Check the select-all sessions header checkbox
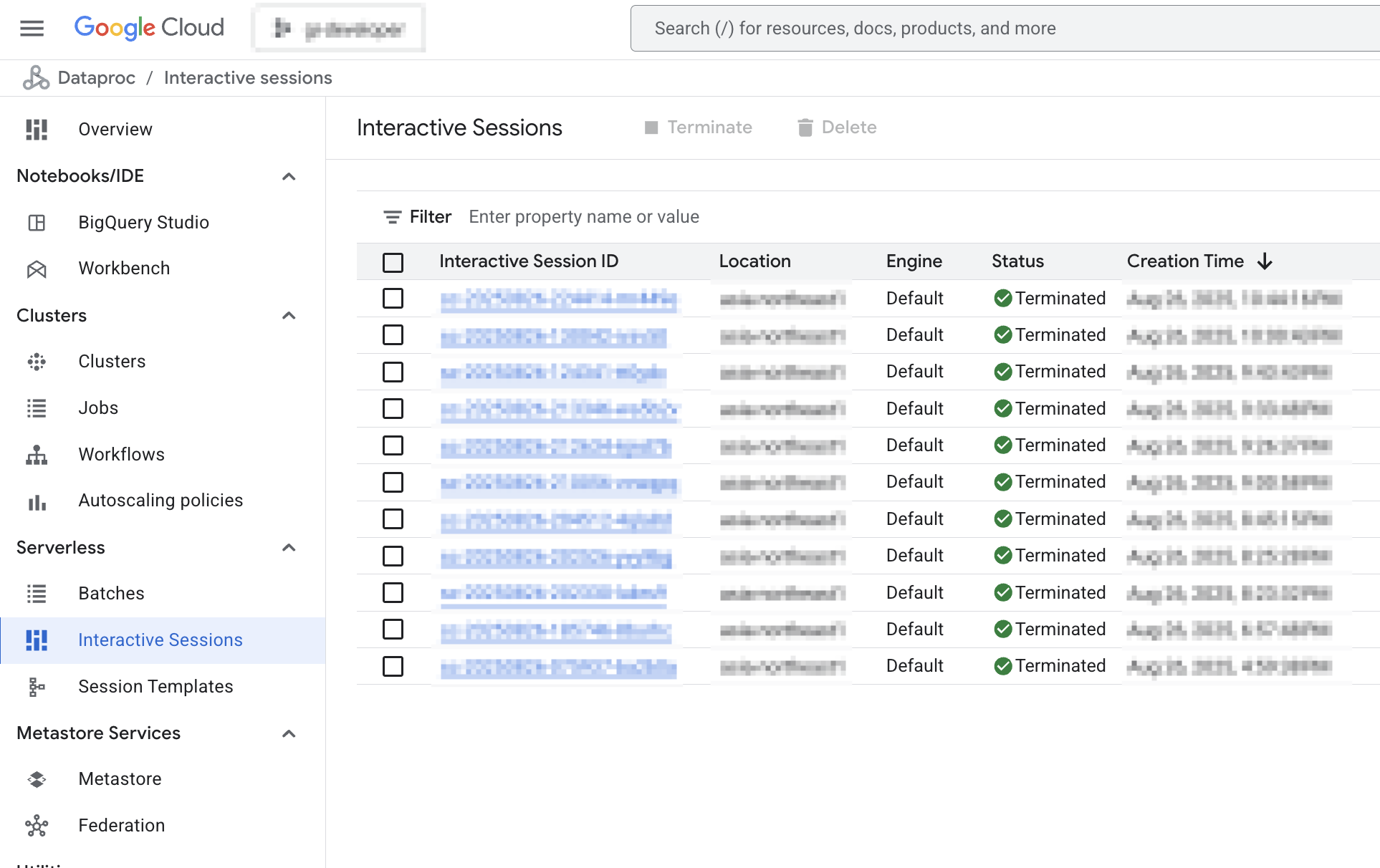The height and width of the screenshot is (868, 1380). coord(393,262)
